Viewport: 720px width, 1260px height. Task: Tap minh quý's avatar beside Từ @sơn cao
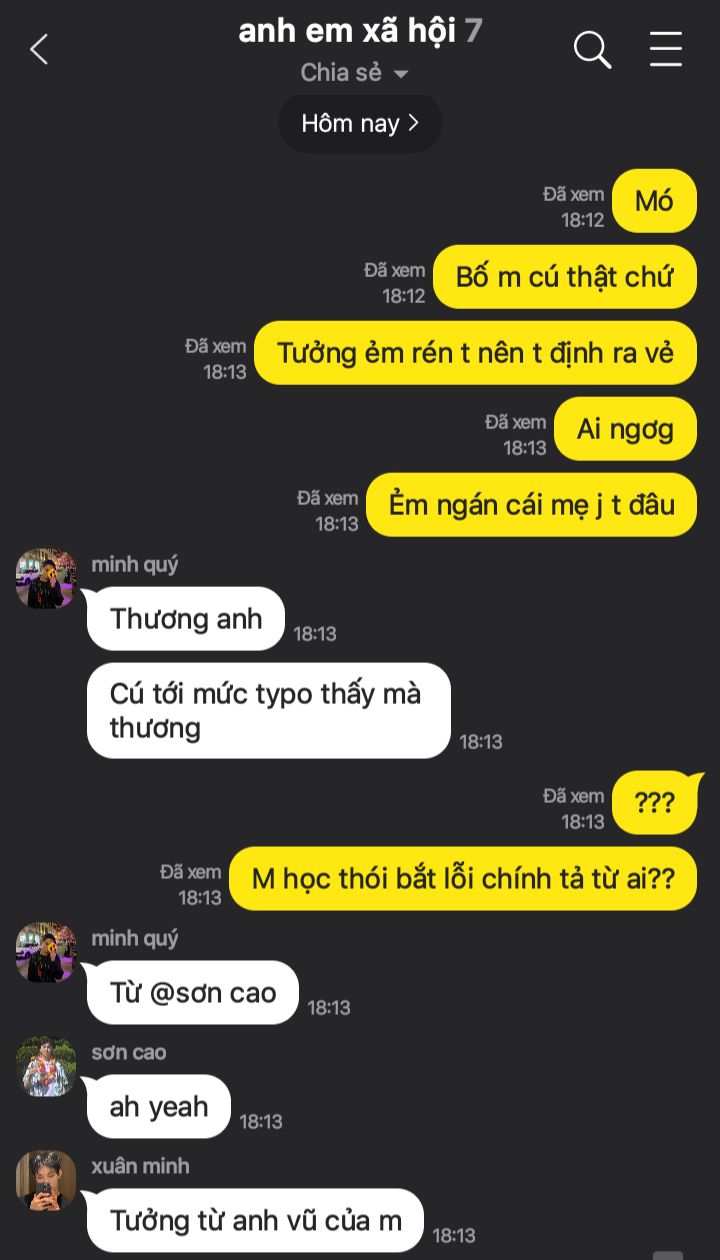[46, 952]
